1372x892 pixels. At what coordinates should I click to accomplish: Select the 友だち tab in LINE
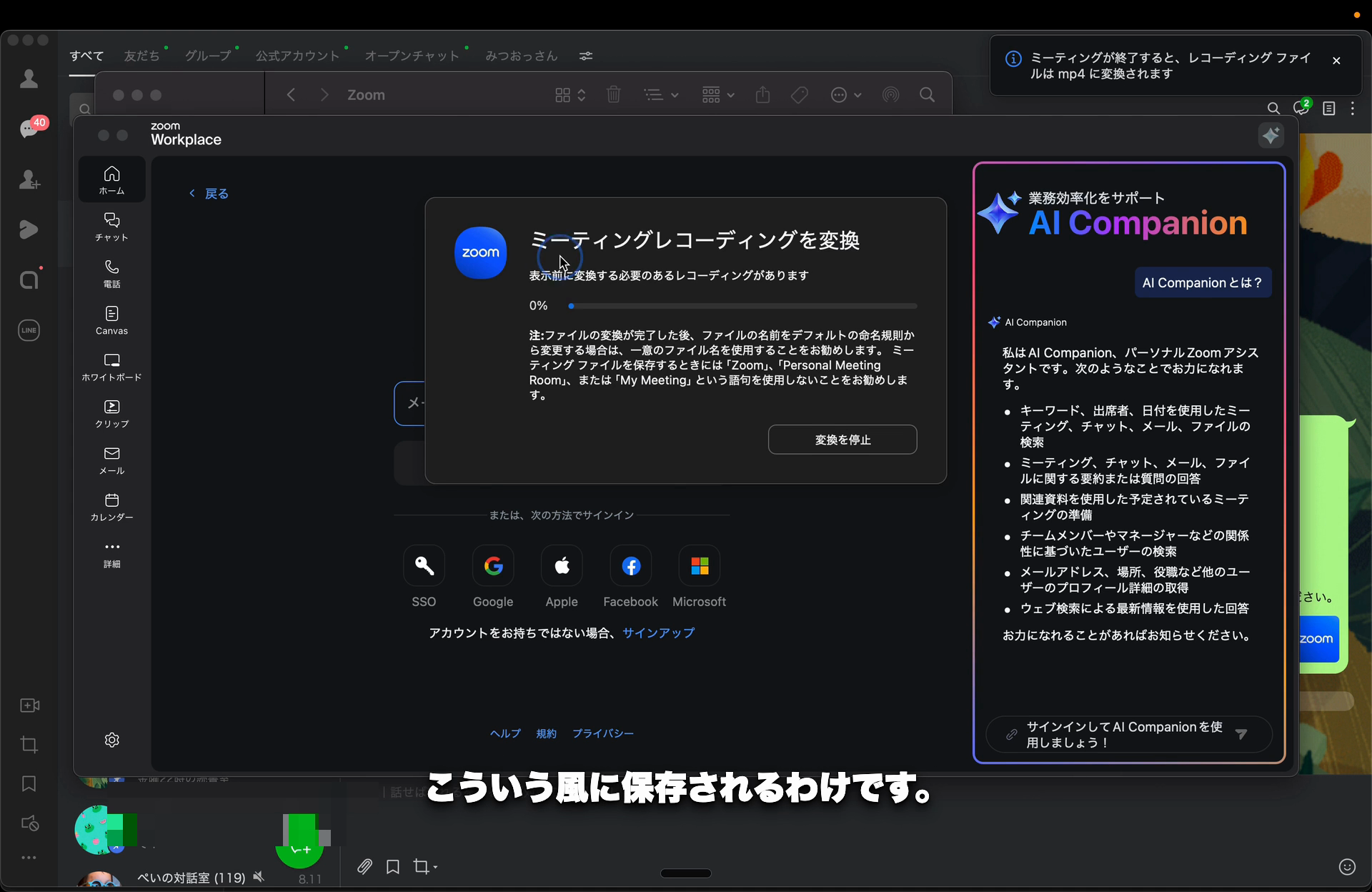coord(141,56)
